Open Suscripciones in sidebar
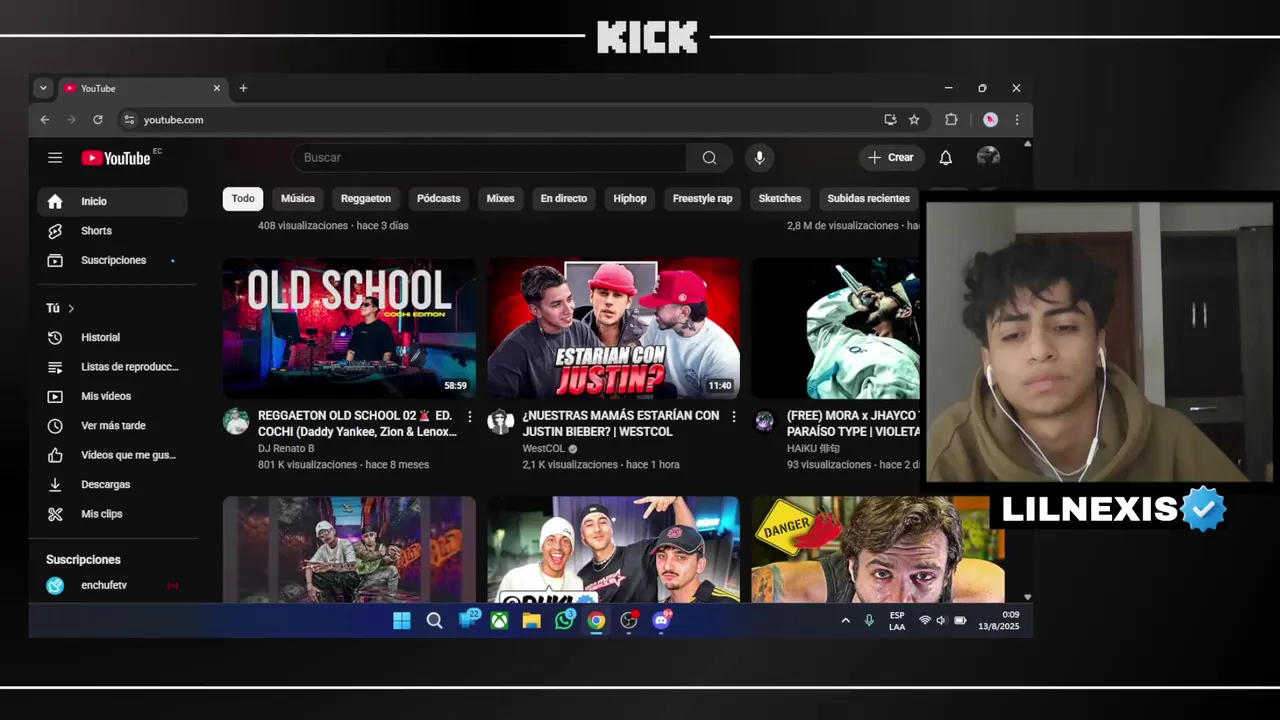The width and height of the screenshot is (1280, 720). coord(112,260)
